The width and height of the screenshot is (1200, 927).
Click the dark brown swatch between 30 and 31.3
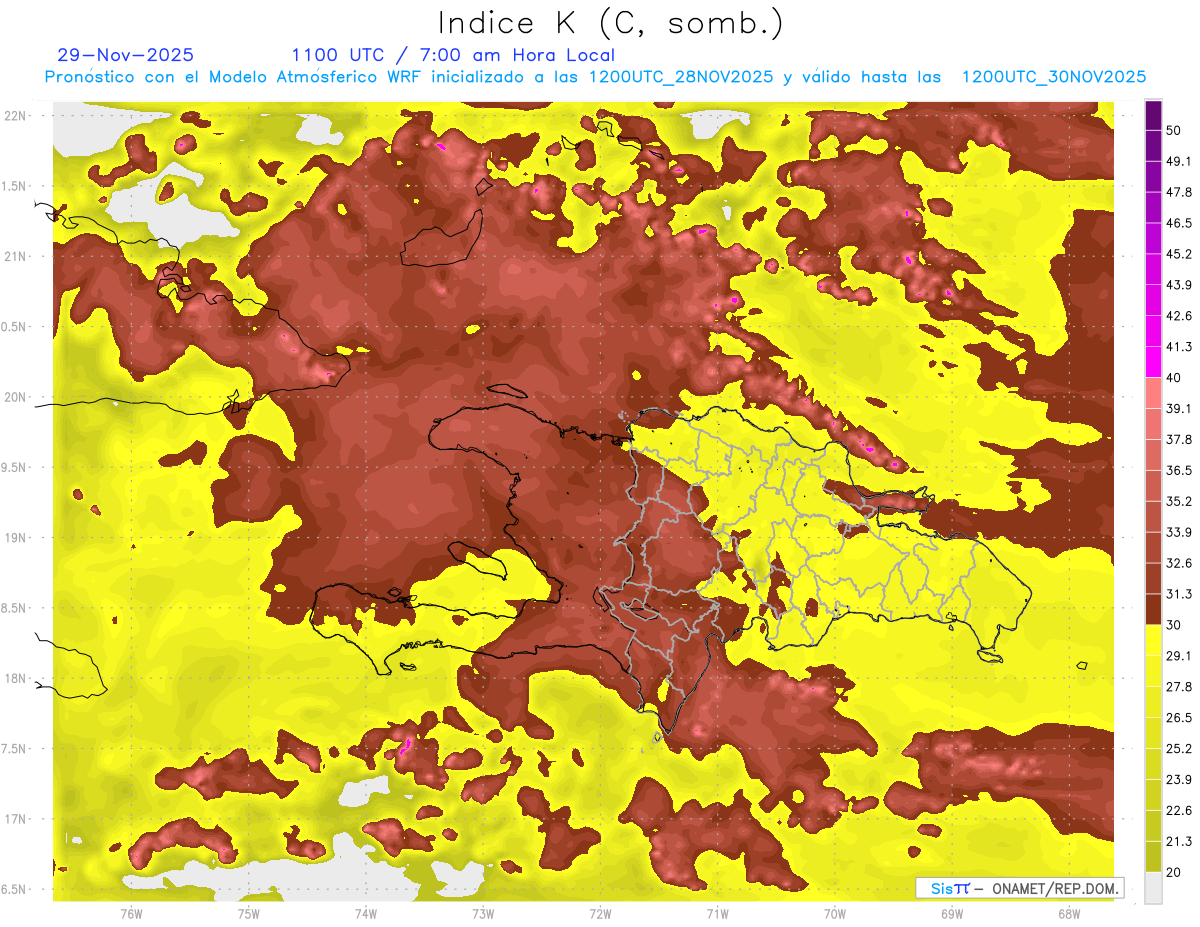pyautogui.click(x=1153, y=609)
